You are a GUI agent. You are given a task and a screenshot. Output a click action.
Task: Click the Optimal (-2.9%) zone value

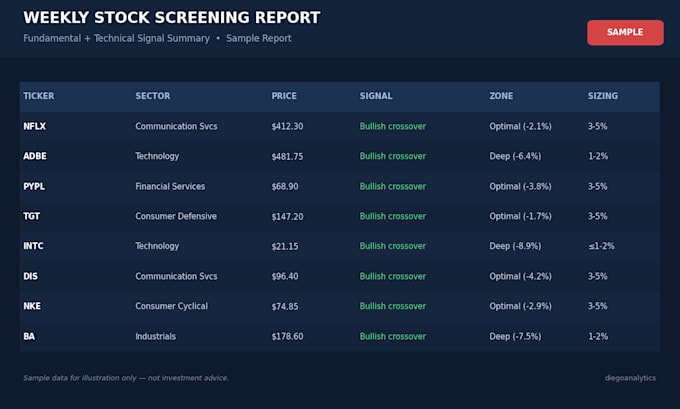pos(521,306)
